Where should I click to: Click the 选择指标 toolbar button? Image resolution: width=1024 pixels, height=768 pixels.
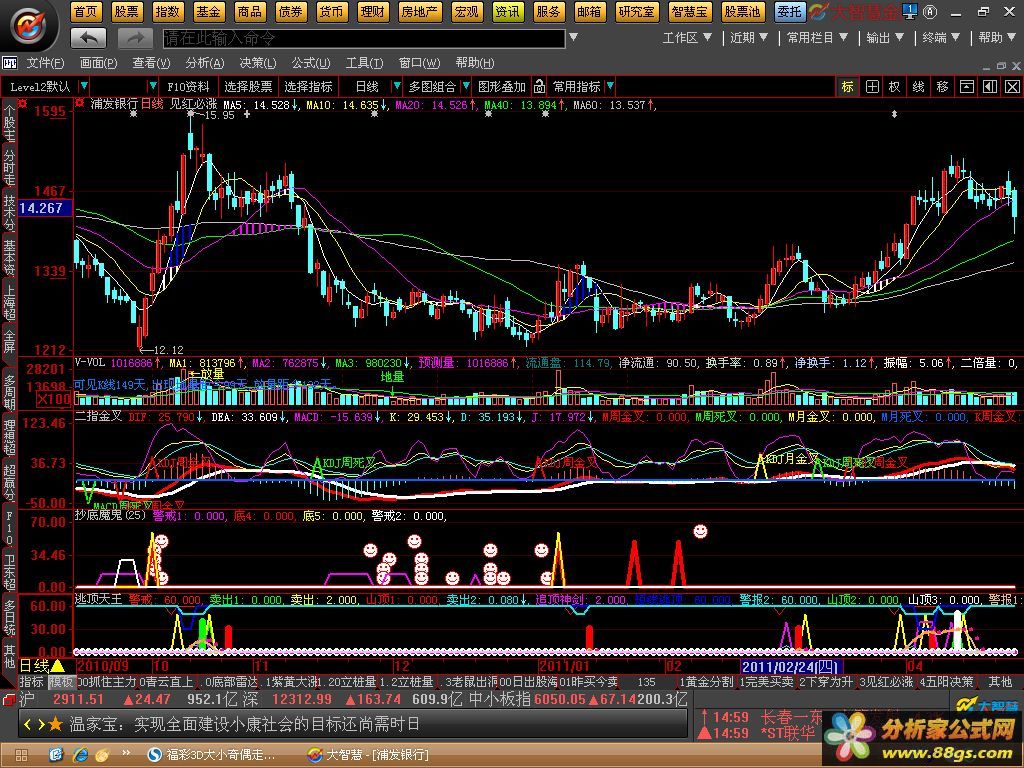click(308, 86)
